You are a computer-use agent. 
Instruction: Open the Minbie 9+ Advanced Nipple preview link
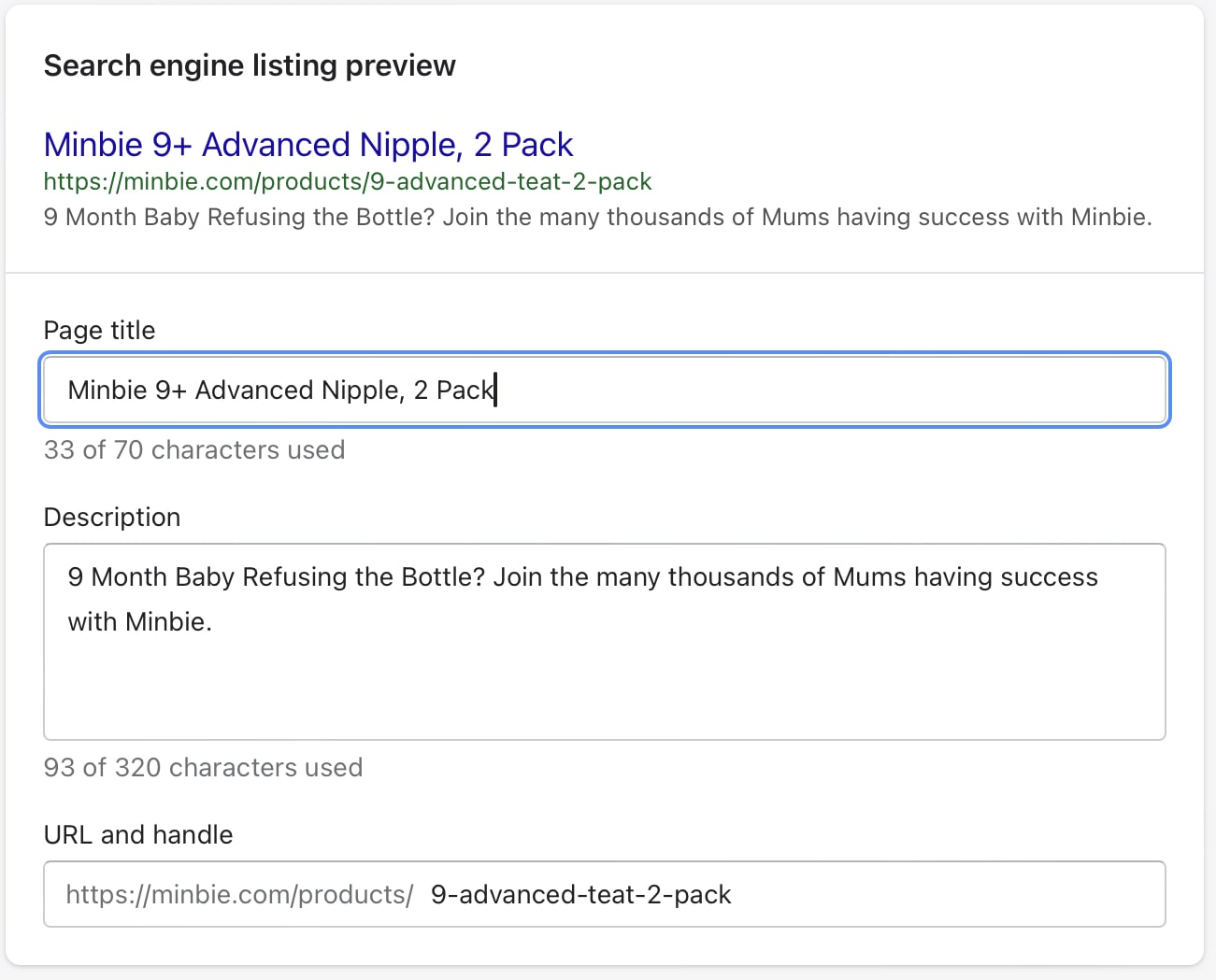(x=308, y=145)
